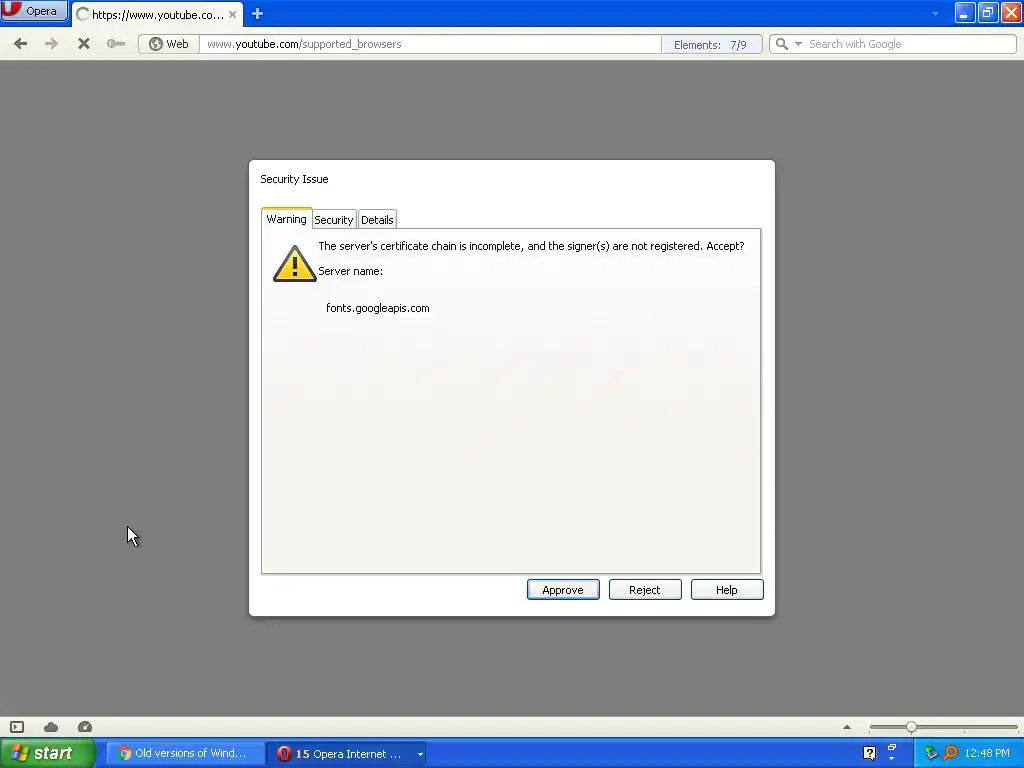Image resolution: width=1024 pixels, height=768 pixels.
Task: Click the password wand key icon
Action: (x=116, y=44)
